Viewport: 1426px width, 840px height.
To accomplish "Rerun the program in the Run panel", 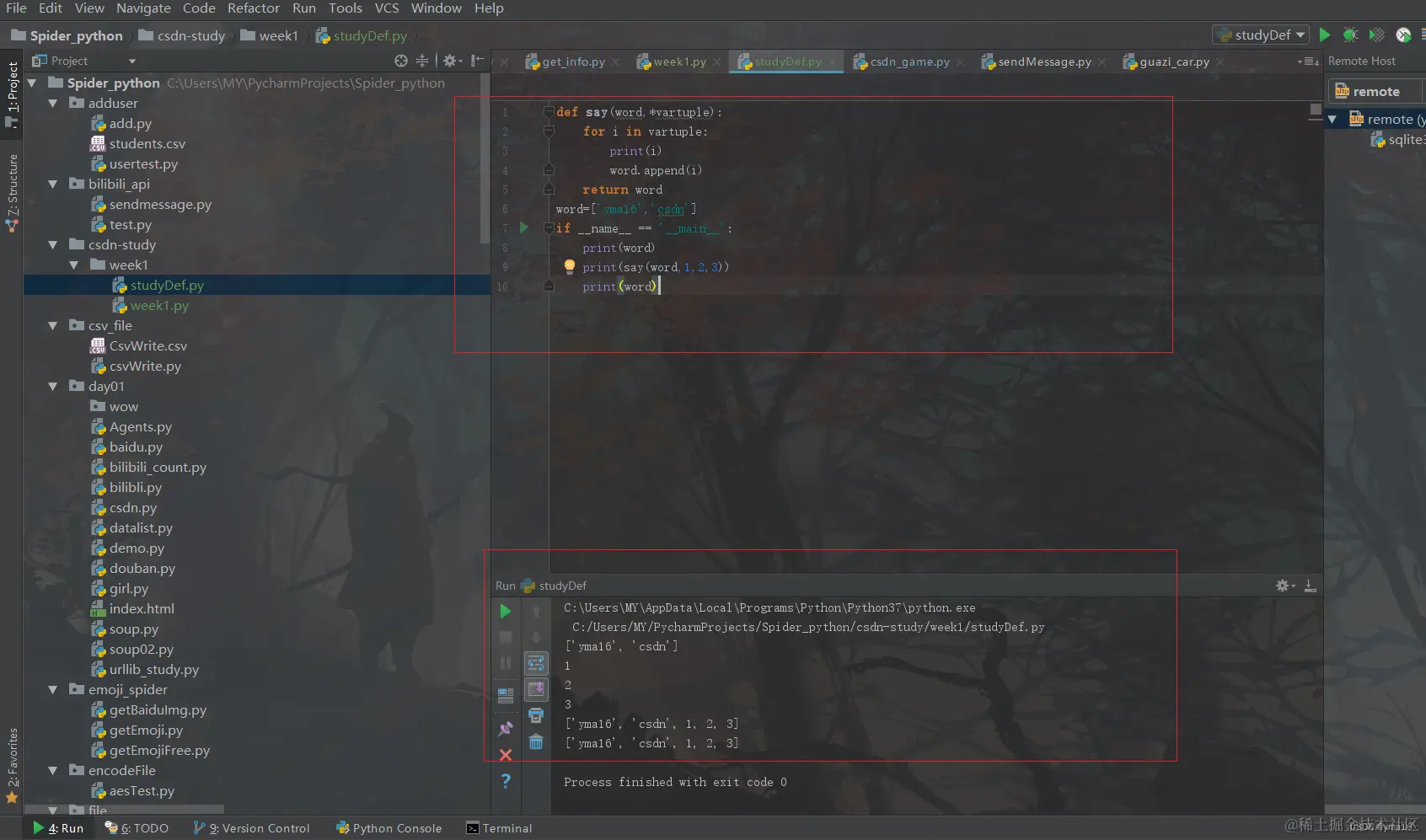I will (506, 612).
